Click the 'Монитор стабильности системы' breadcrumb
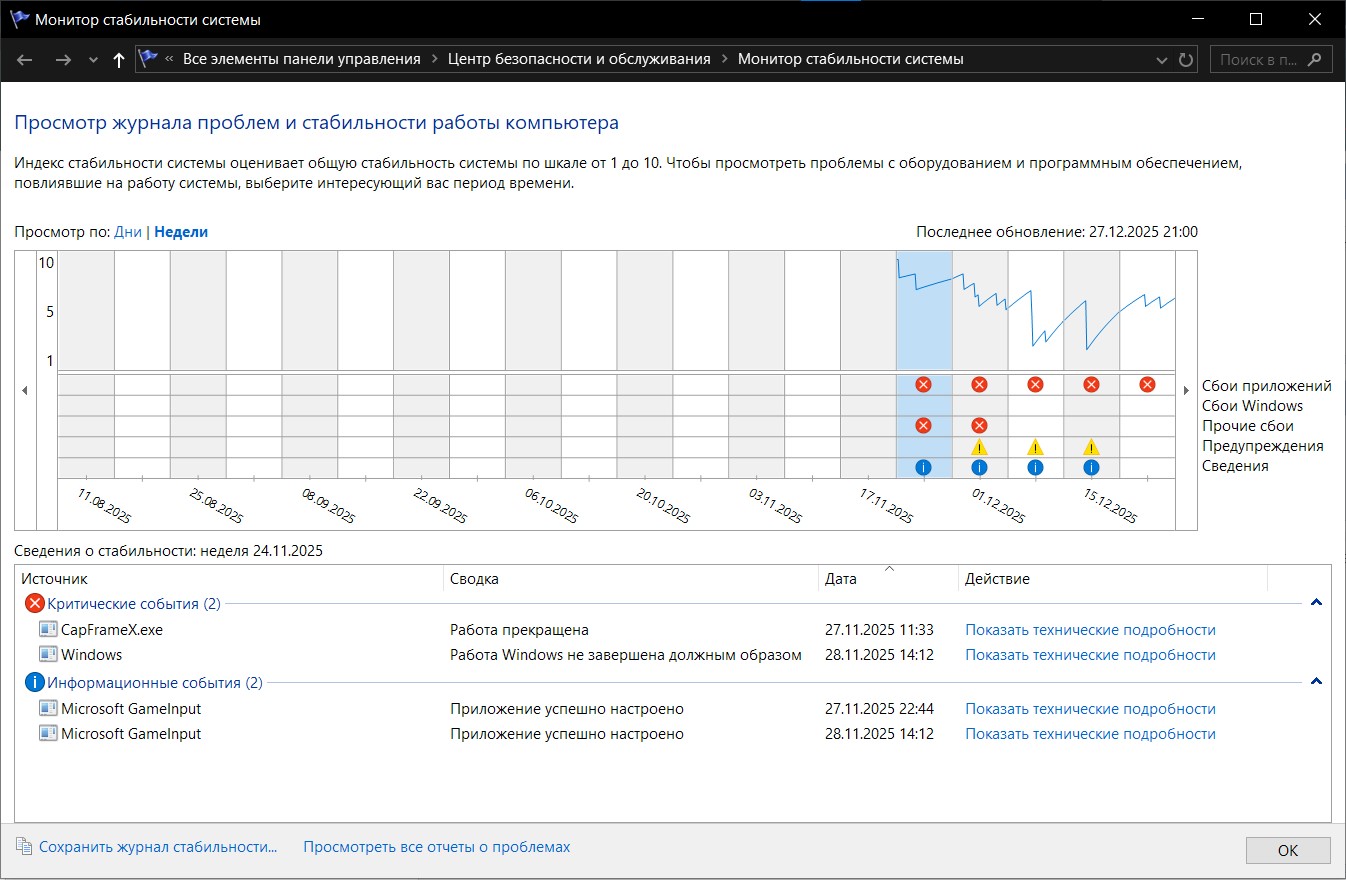This screenshot has height=880, width=1346. click(x=851, y=59)
